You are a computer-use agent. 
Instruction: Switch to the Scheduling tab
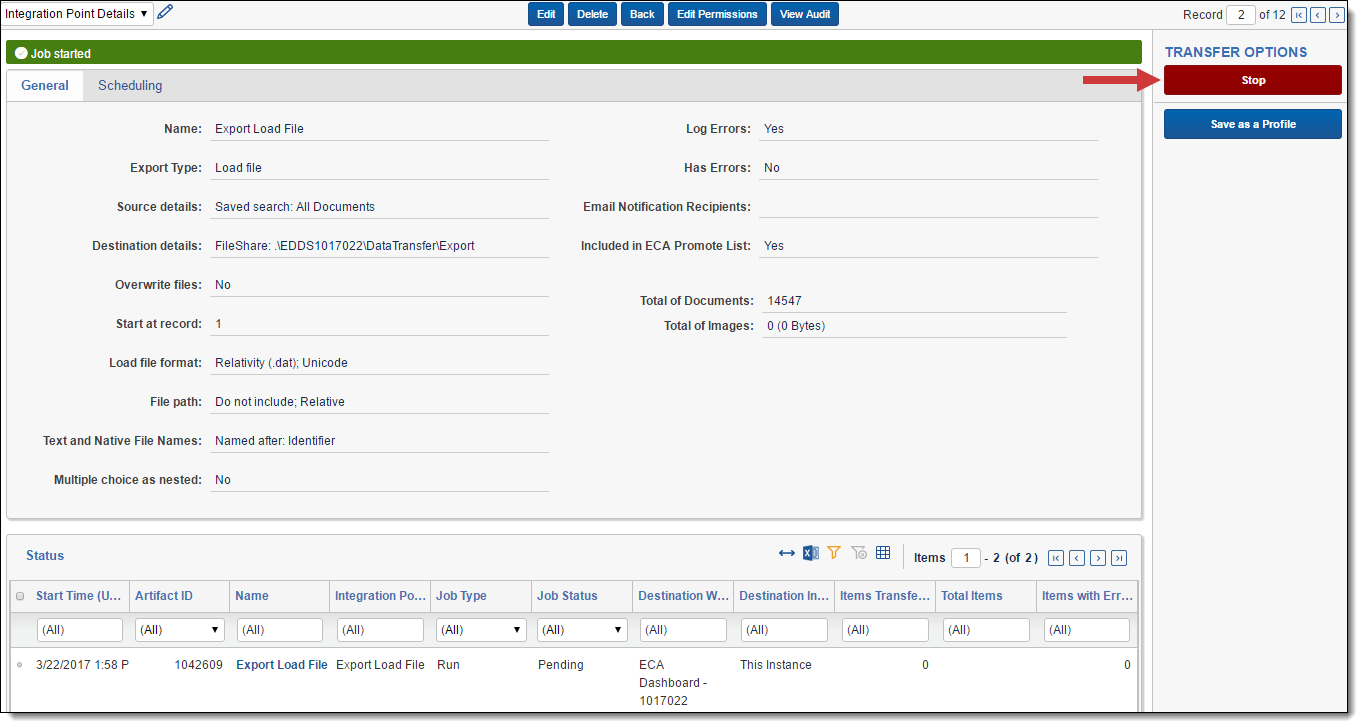[x=130, y=86]
